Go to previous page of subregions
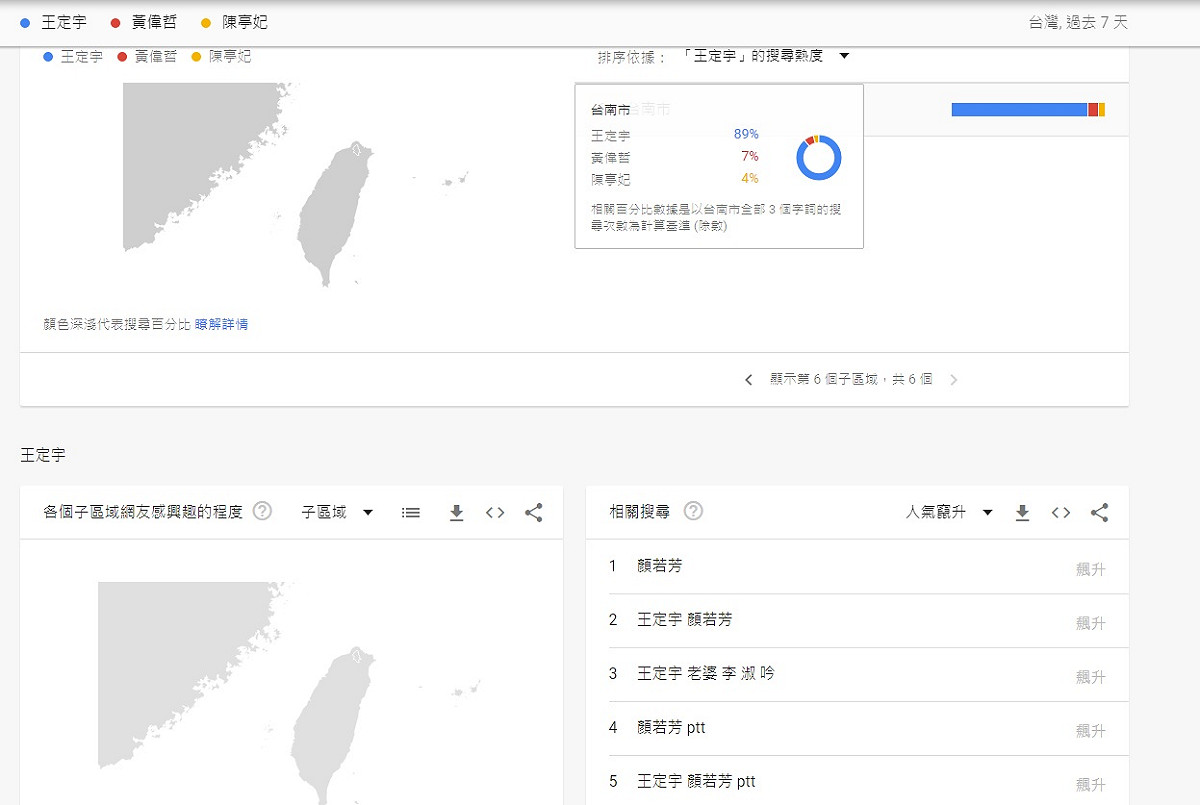This screenshot has width=1200, height=805. click(x=748, y=380)
